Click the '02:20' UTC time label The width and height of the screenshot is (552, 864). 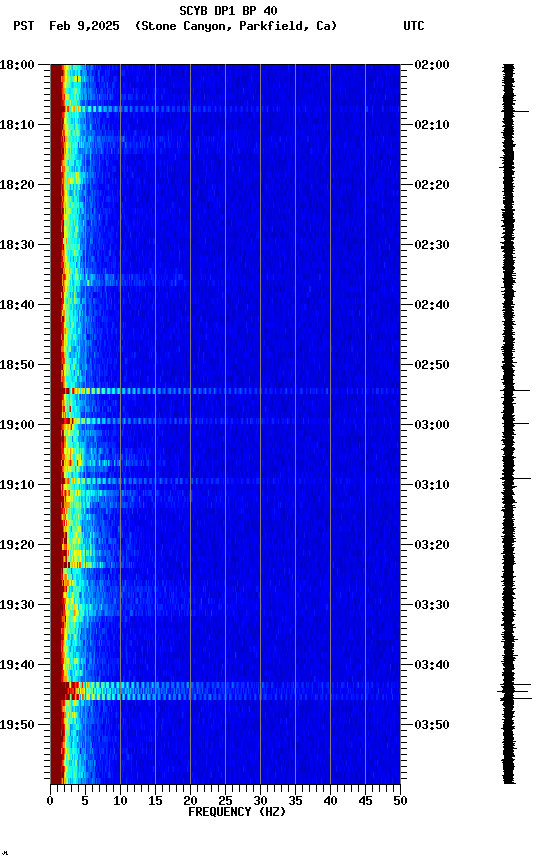(432, 185)
